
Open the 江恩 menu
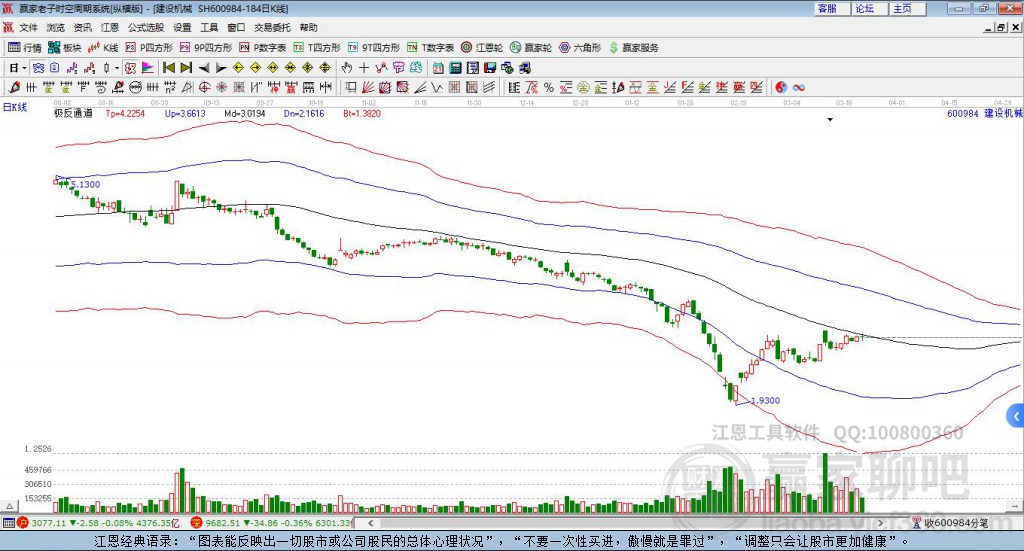pos(110,27)
